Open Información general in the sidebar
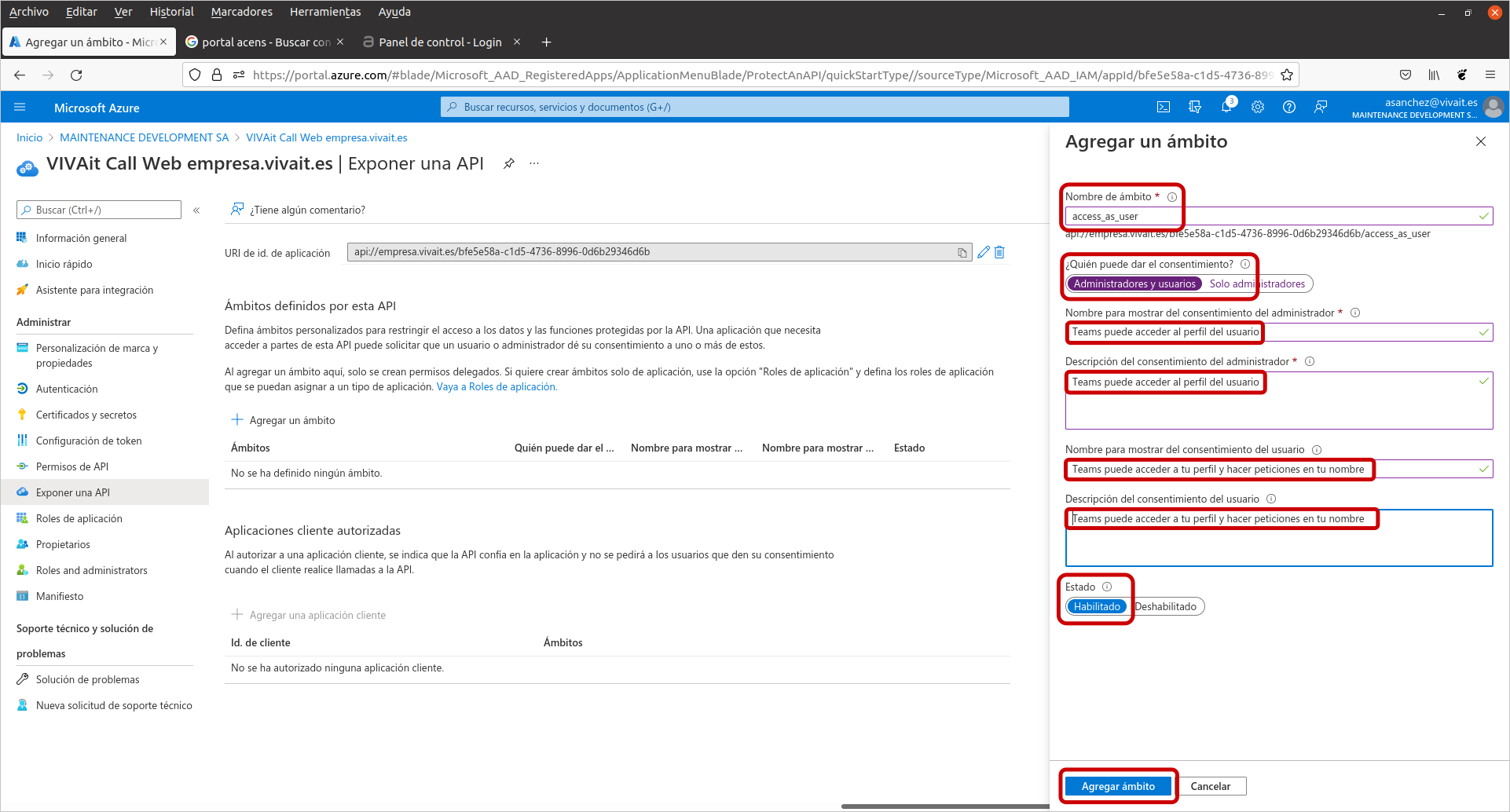Screen dimensions: 1510x812 [81, 239]
